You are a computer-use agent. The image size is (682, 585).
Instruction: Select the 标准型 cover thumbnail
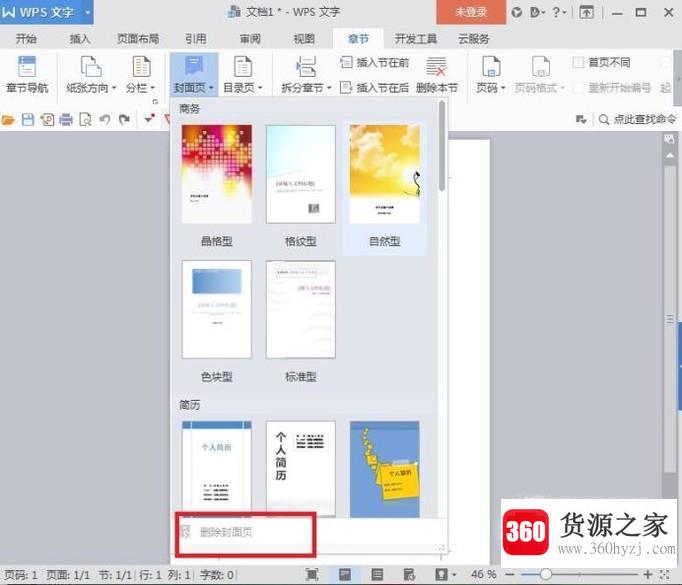pyautogui.click(x=301, y=309)
